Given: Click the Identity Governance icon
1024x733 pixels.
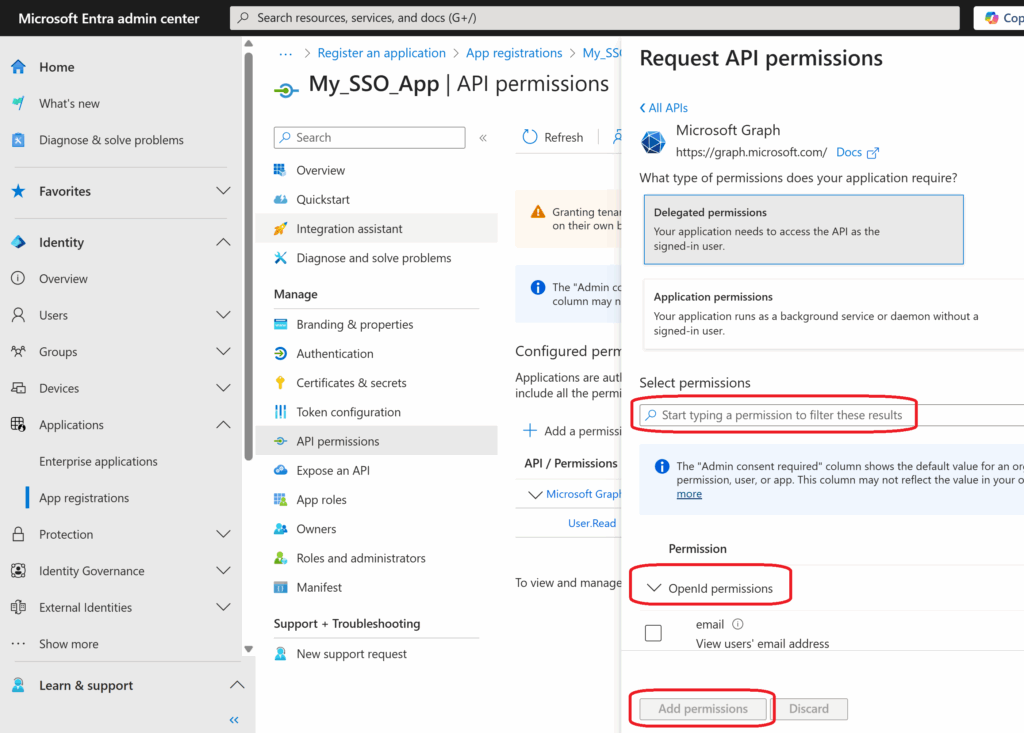Looking at the screenshot, I should [x=18, y=571].
